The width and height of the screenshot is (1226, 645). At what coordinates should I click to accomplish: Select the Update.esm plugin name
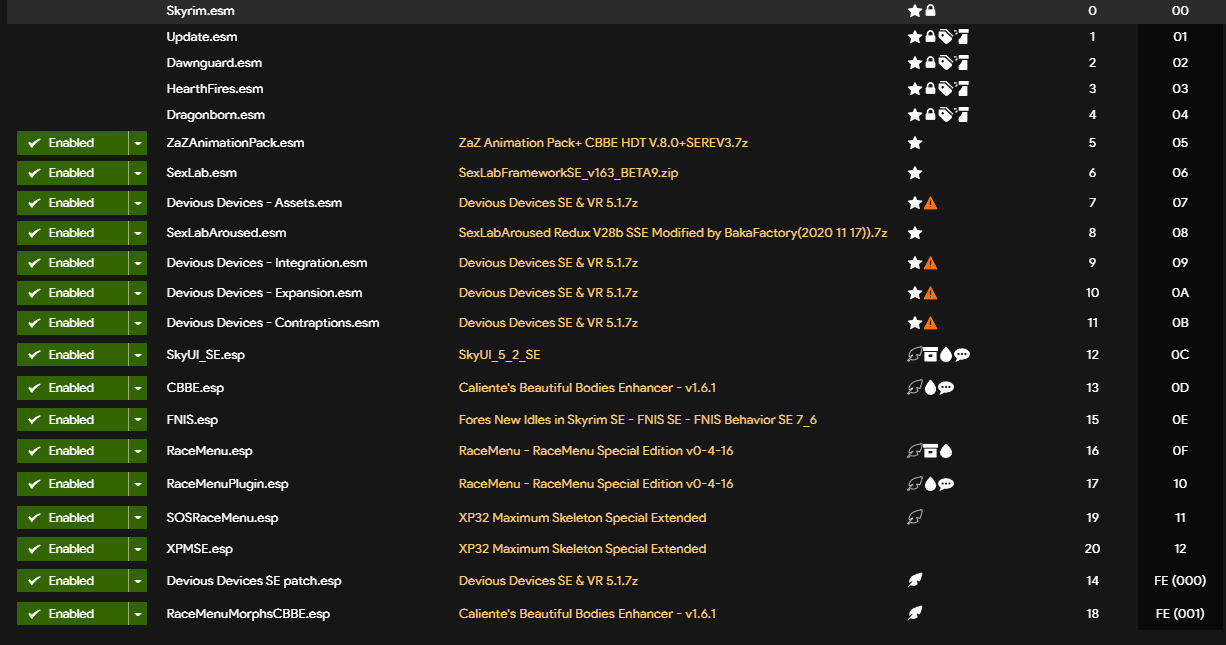pos(201,37)
